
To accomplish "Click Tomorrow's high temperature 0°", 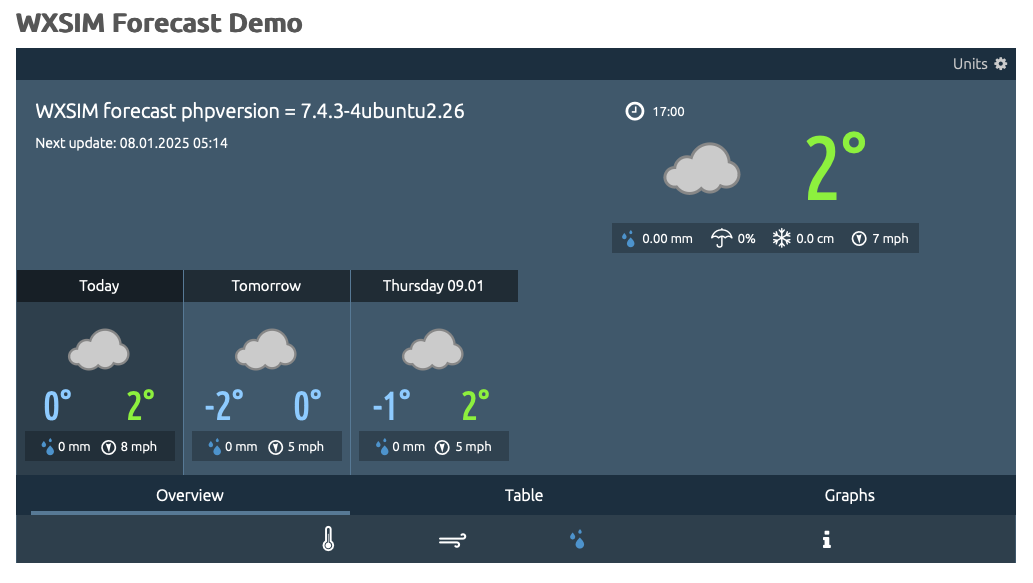I will (308, 405).
